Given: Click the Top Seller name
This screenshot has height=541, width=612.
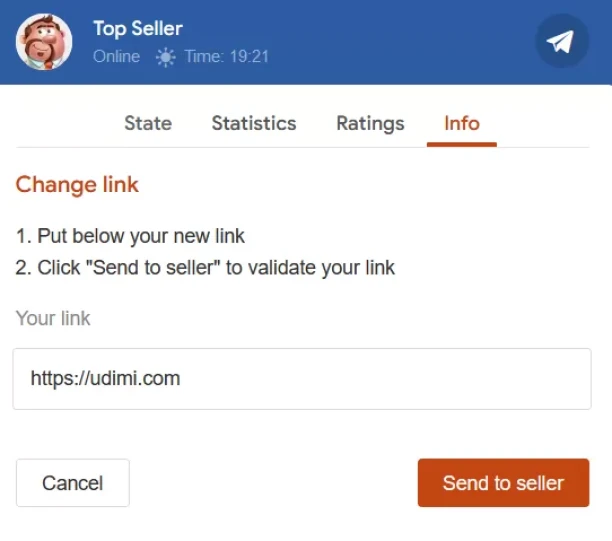Looking at the screenshot, I should [138, 29].
